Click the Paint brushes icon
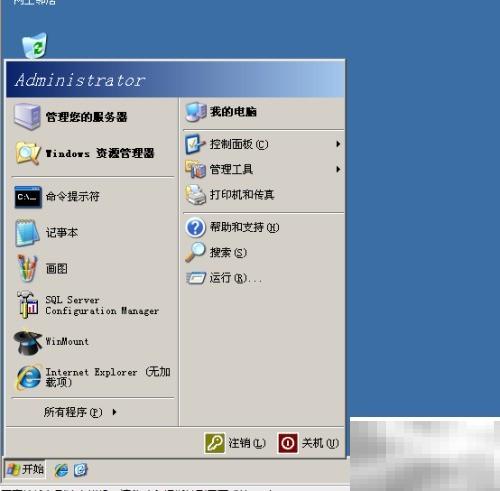500x491 pixels. (x=27, y=269)
